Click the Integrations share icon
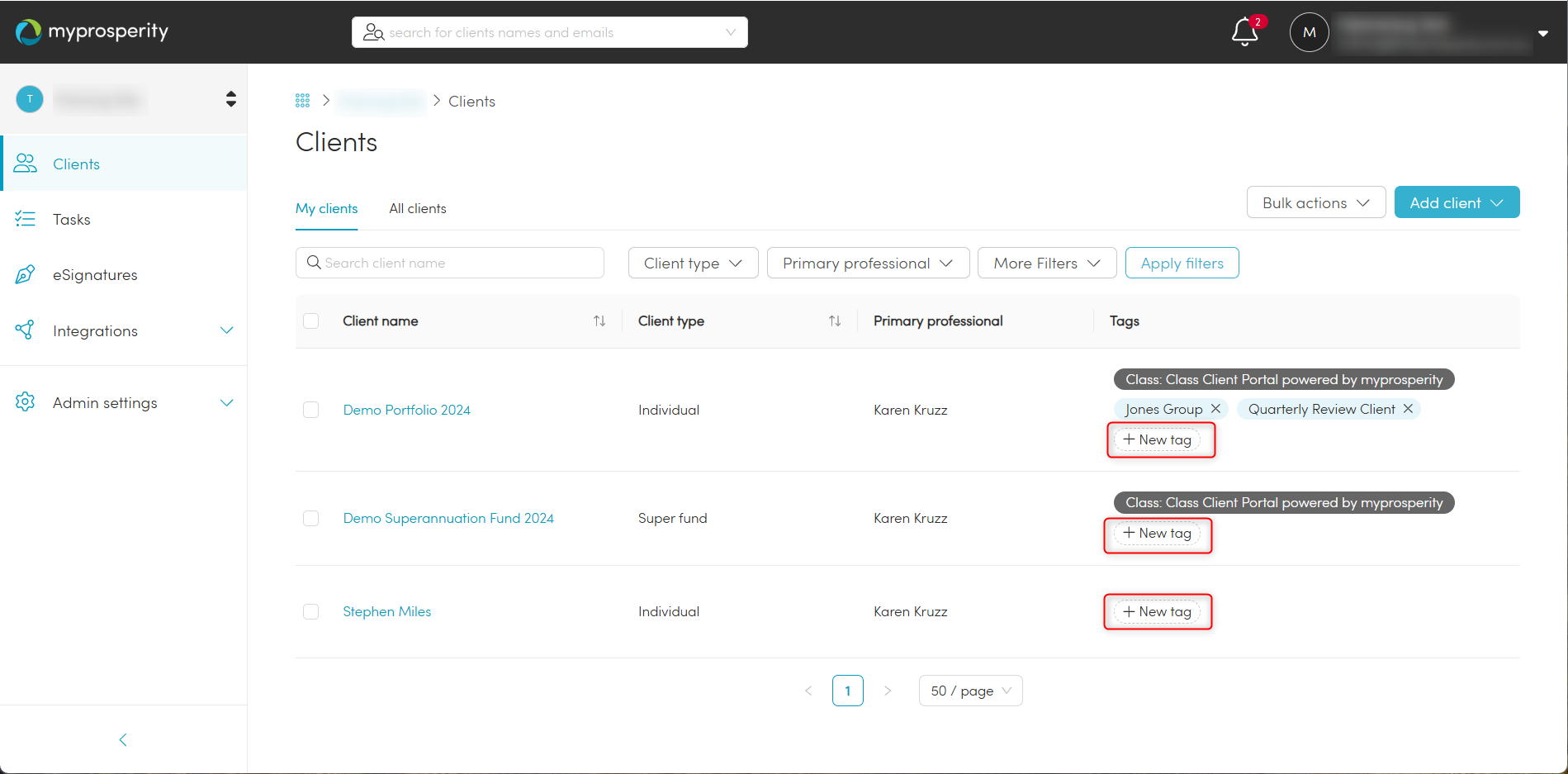The width and height of the screenshot is (1568, 774). point(26,330)
